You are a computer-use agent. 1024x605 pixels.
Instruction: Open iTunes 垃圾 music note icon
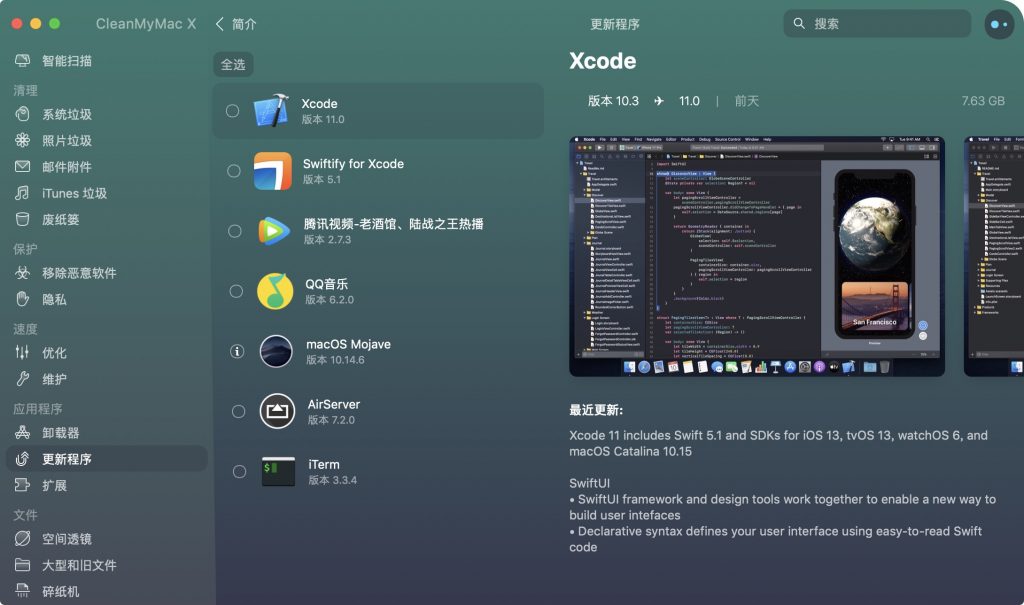tap(22, 193)
